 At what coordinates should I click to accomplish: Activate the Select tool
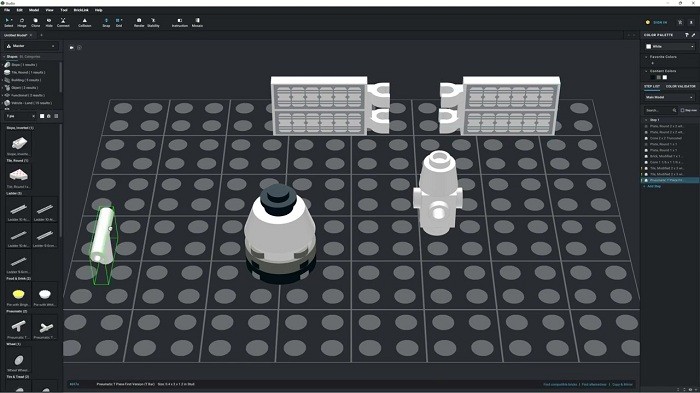(8, 22)
